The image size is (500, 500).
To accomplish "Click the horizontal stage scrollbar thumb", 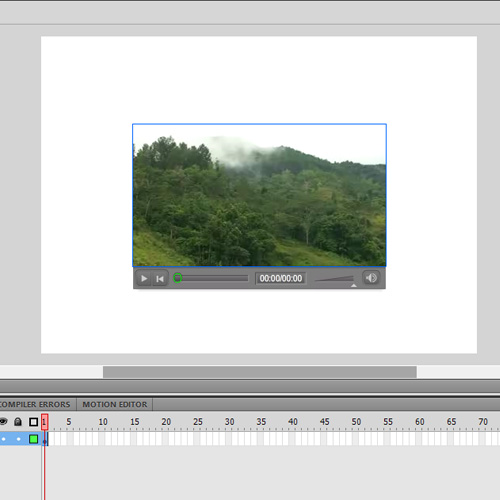I will (x=260, y=372).
